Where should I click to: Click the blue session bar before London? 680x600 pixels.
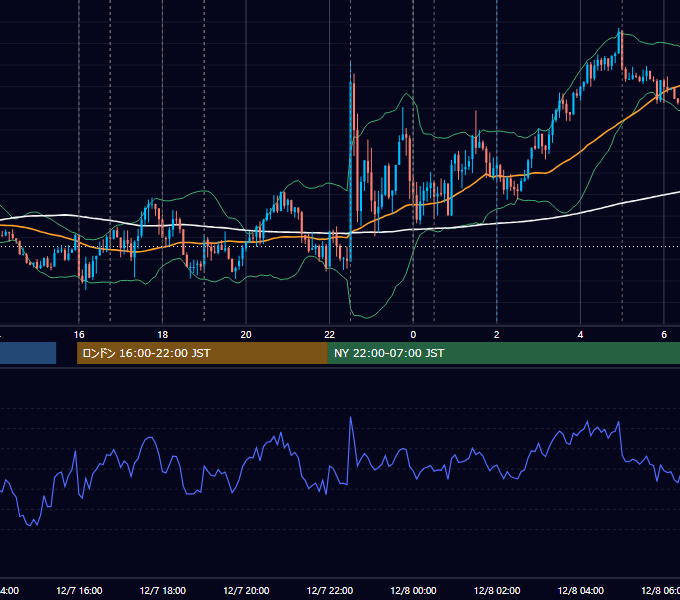(28, 353)
